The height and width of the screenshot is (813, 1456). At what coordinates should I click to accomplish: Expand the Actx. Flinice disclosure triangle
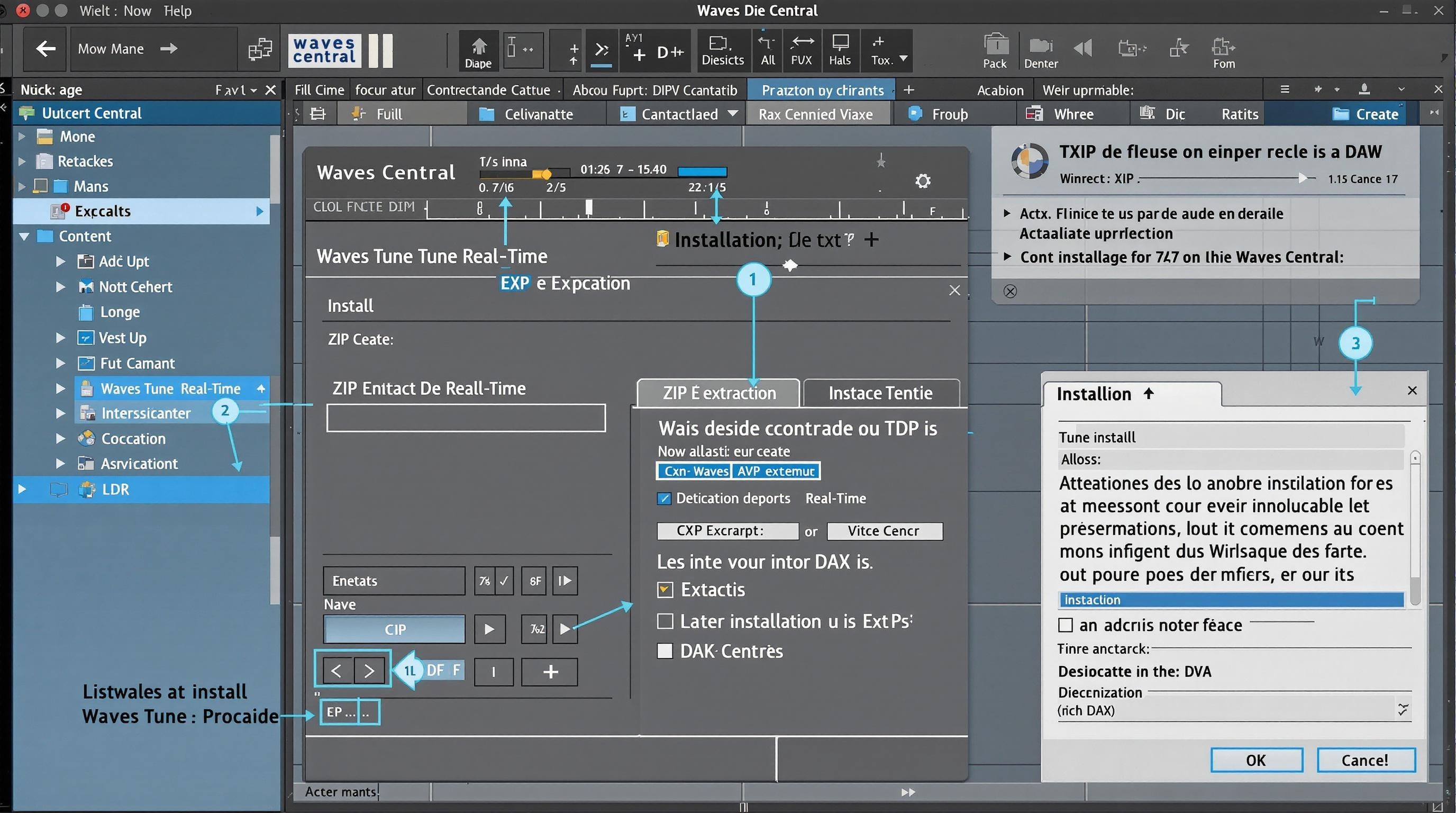(x=1007, y=213)
